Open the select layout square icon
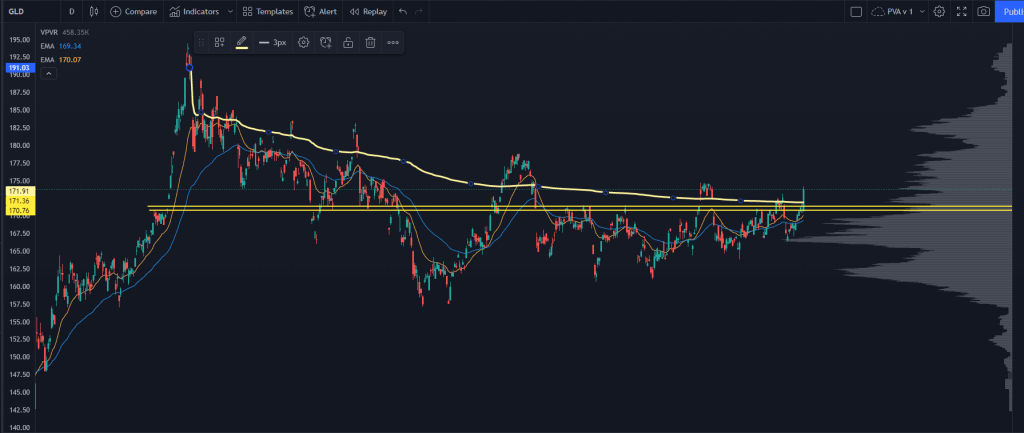Screen dimensions: 1024x433 [x=856, y=11]
